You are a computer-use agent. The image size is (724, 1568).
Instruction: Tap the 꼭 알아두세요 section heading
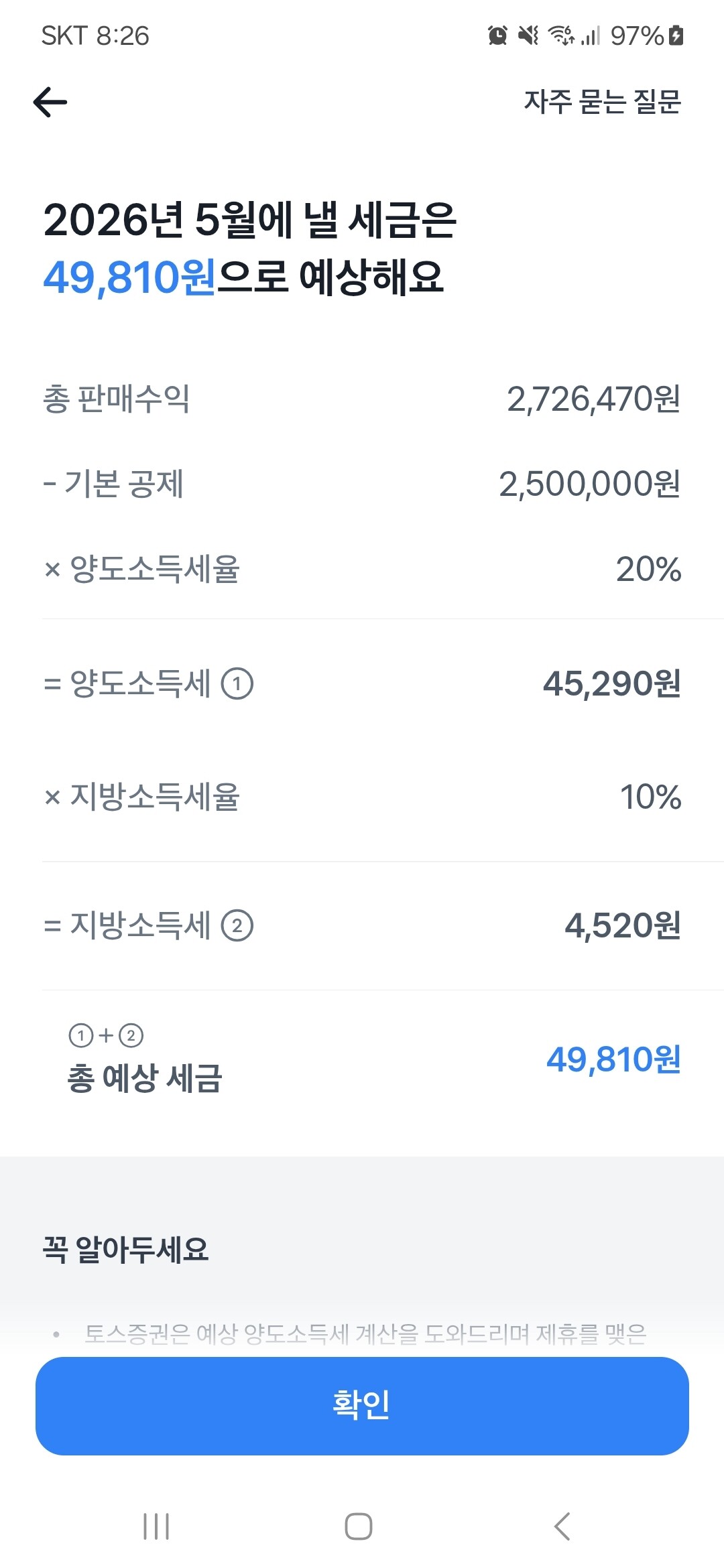[x=125, y=1250]
